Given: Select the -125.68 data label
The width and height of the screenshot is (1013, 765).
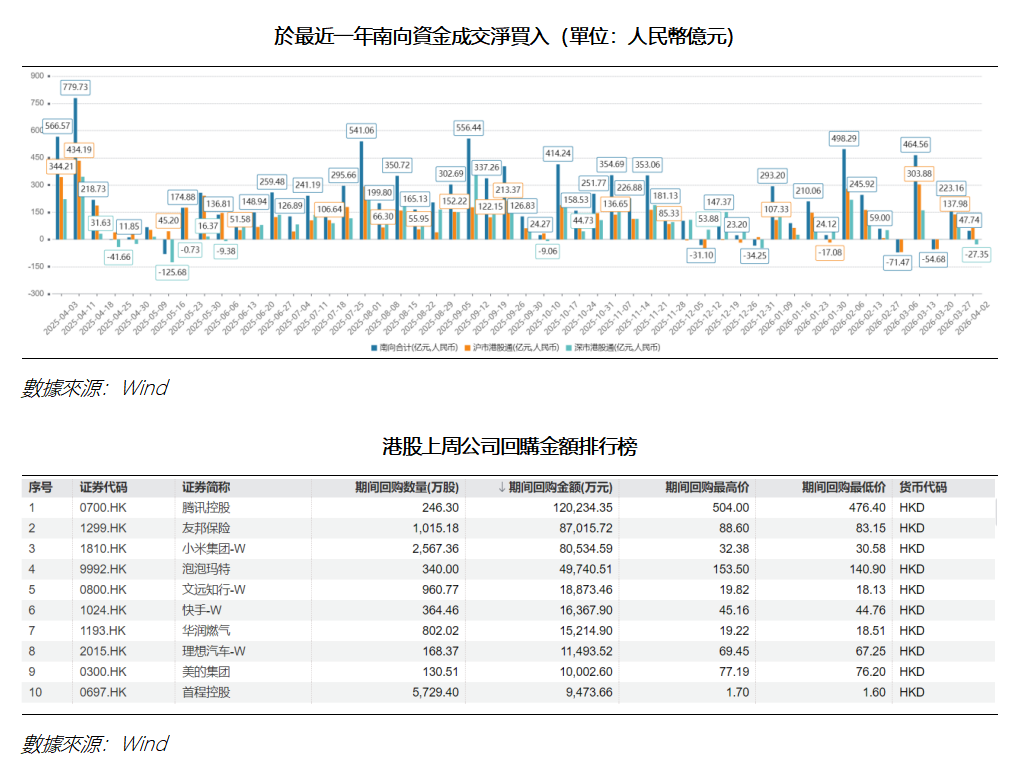Looking at the screenshot, I should point(172,273).
